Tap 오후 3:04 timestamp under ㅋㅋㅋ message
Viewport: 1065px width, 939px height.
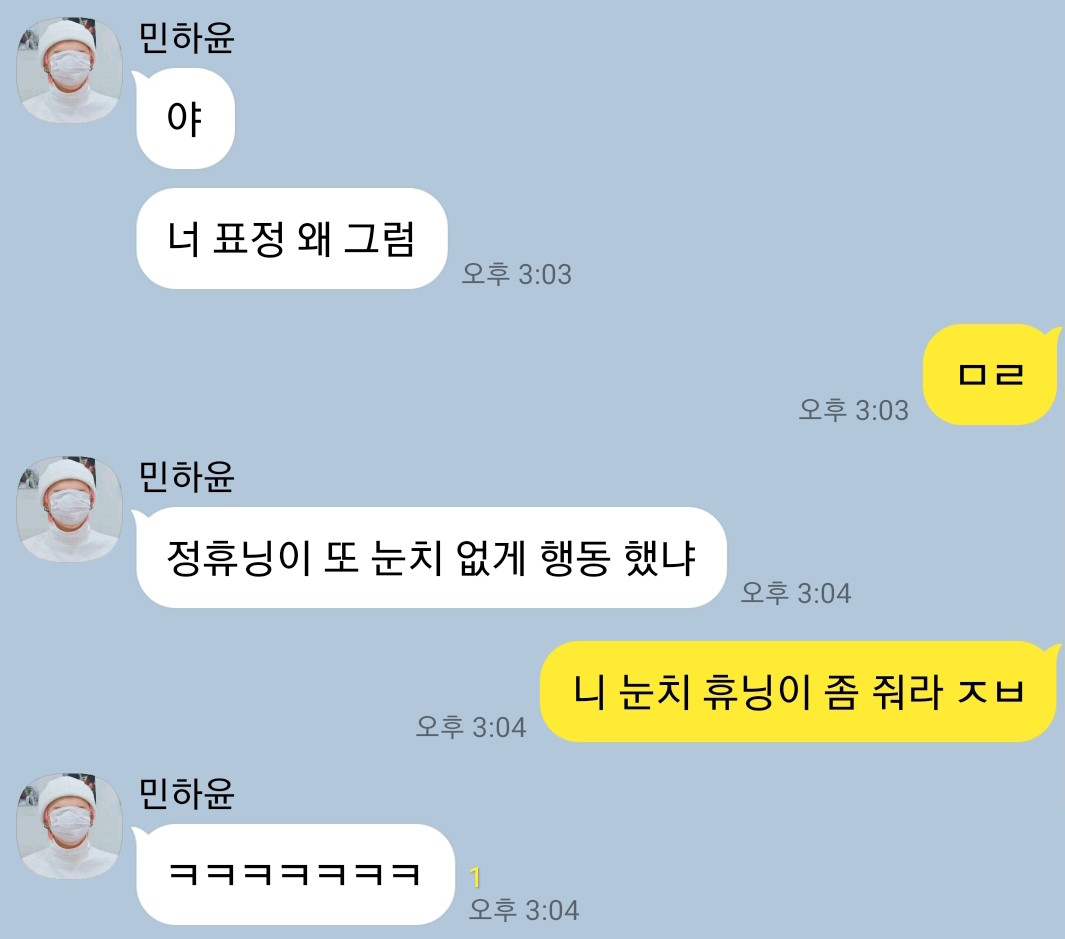click(524, 910)
